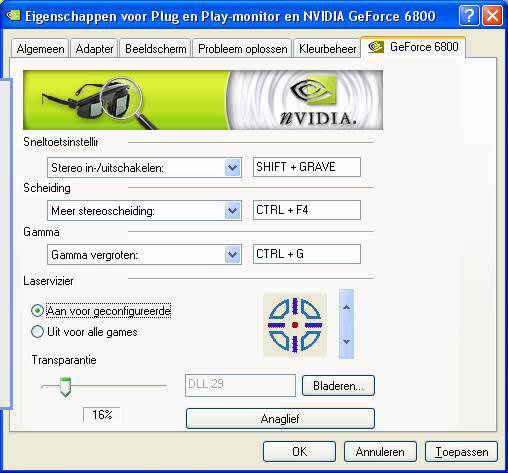Click the CTRL + F4 hotkey field
The height and width of the screenshot is (473, 508).
[x=307, y=210]
